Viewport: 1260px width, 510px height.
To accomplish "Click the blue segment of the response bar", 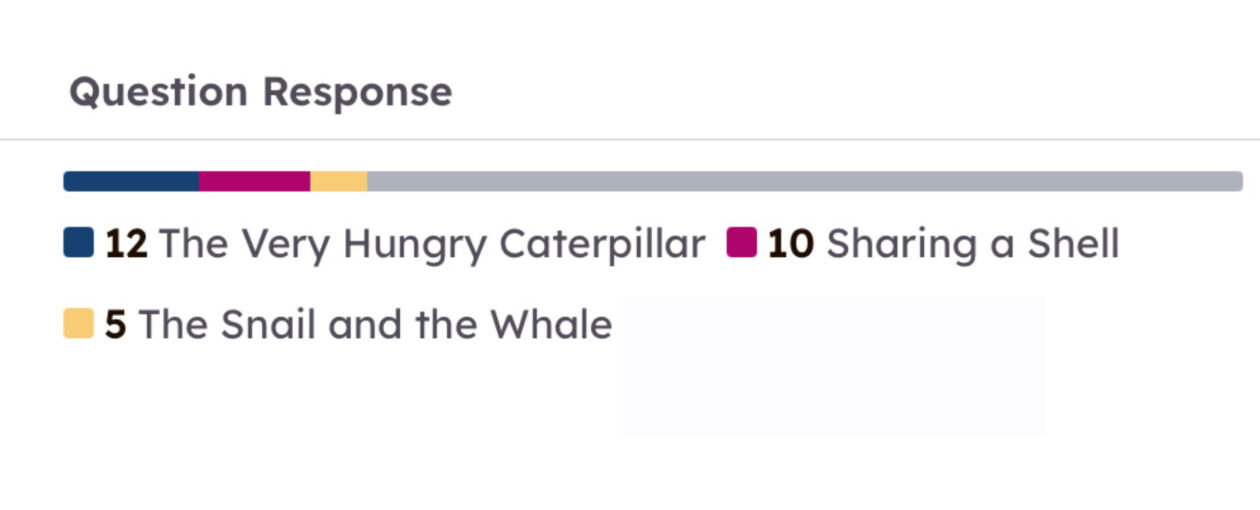I will click(x=131, y=181).
